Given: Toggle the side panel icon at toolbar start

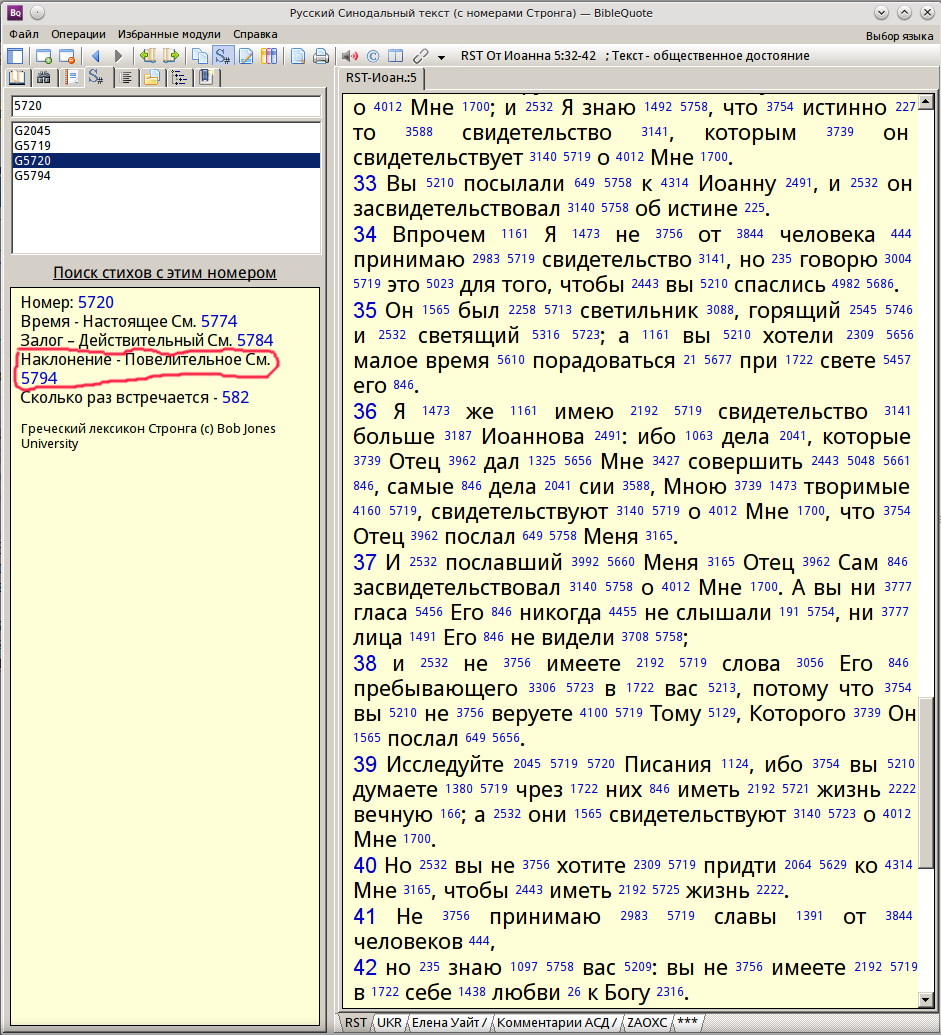Looking at the screenshot, I should [17, 56].
